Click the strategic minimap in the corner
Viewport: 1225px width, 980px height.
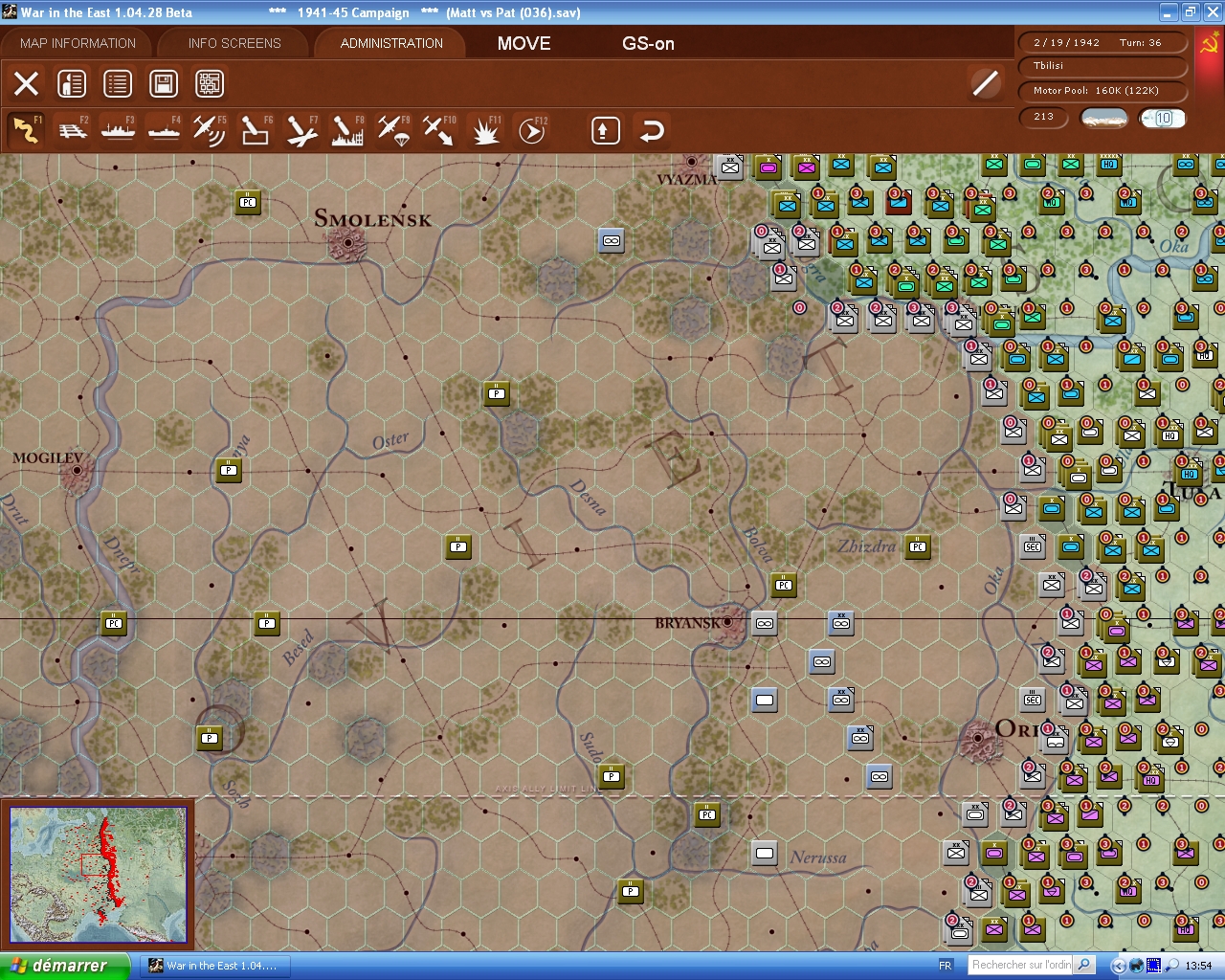click(98, 875)
